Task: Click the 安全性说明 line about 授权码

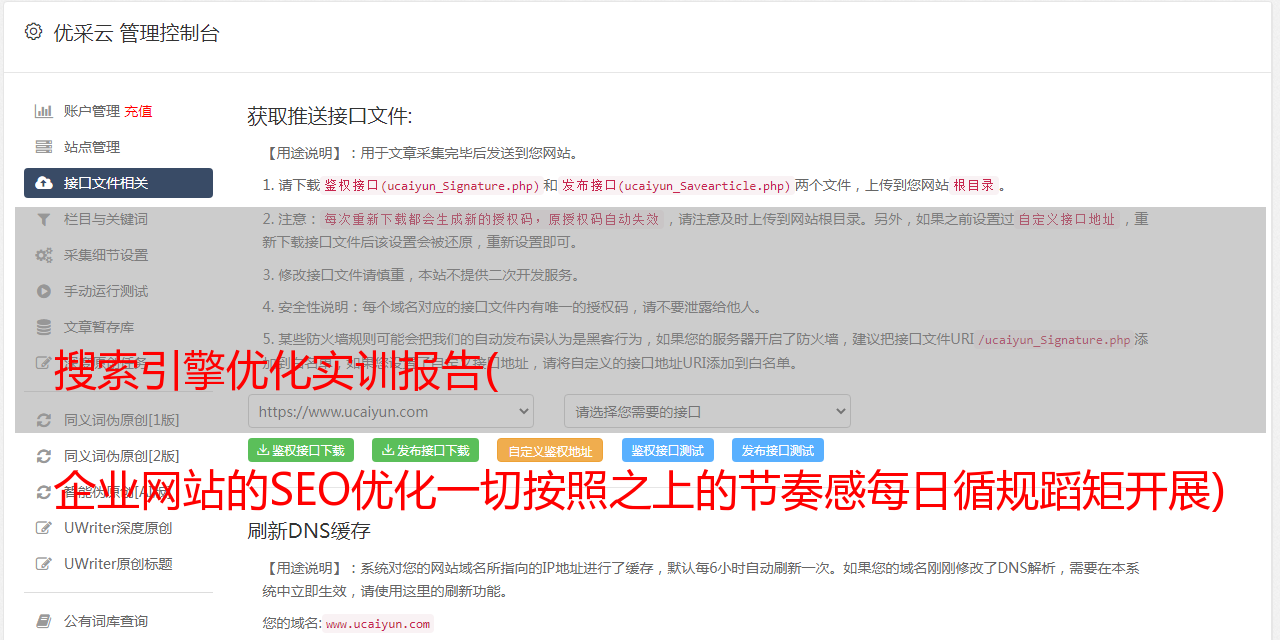Action: (x=512, y=307)
